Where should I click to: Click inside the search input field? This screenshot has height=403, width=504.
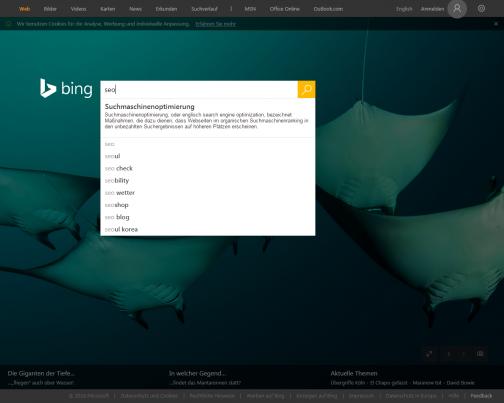click(x=199, y=89)
